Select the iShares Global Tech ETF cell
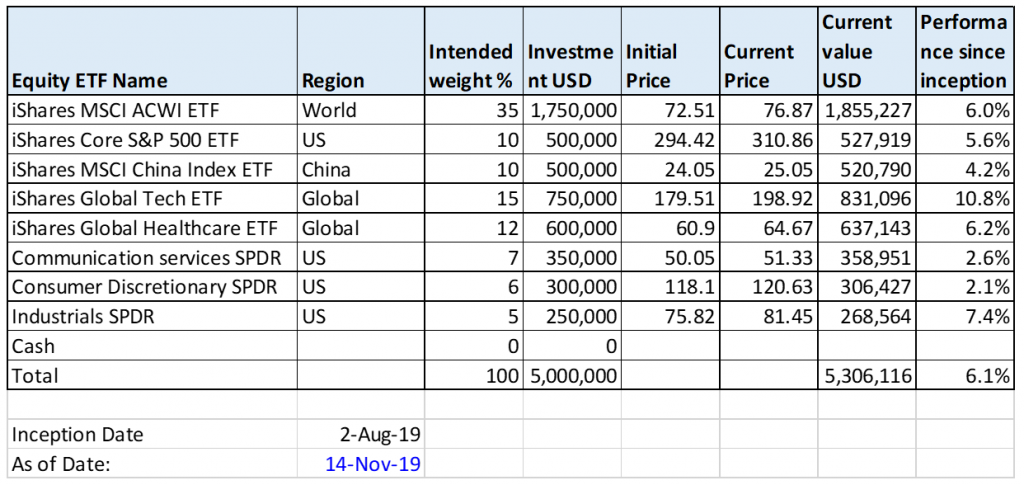Viewport: 1024px width, 485px height. [x=153, y=198]
